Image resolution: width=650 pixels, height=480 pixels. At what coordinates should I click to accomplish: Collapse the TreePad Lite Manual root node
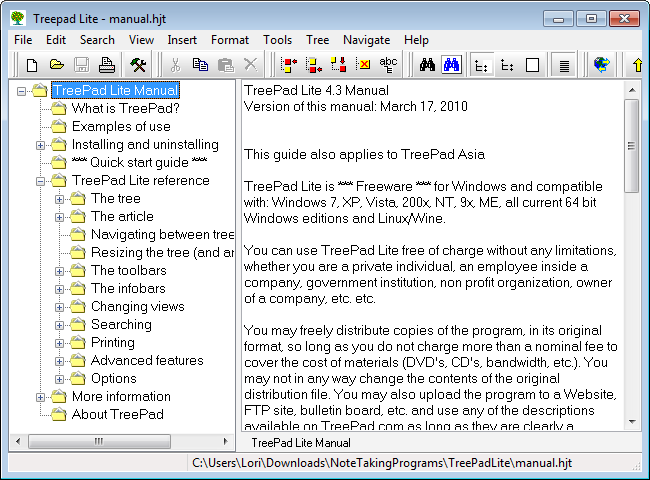click(21, 91)
